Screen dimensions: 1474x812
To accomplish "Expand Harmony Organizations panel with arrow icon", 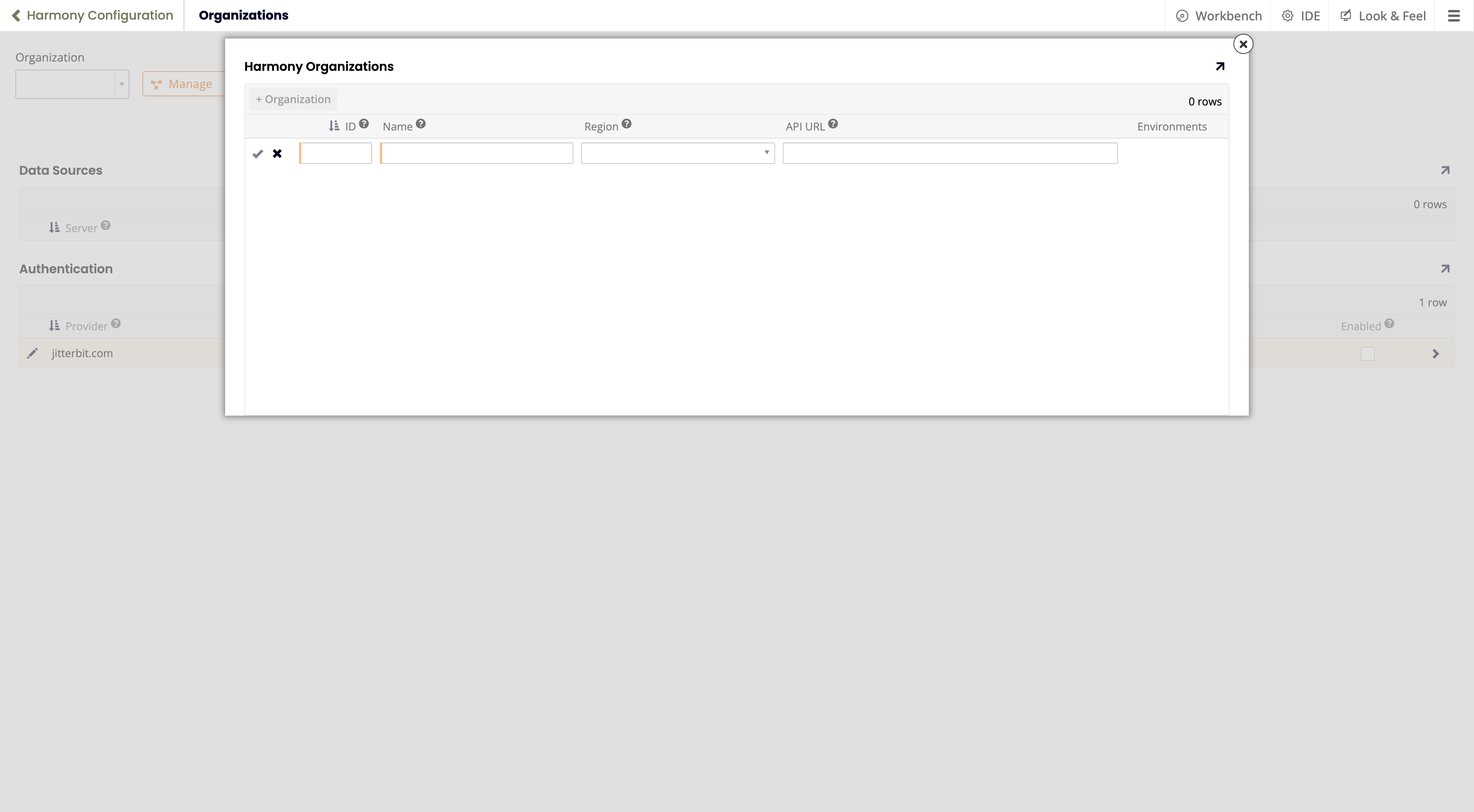I will 1220,66.
